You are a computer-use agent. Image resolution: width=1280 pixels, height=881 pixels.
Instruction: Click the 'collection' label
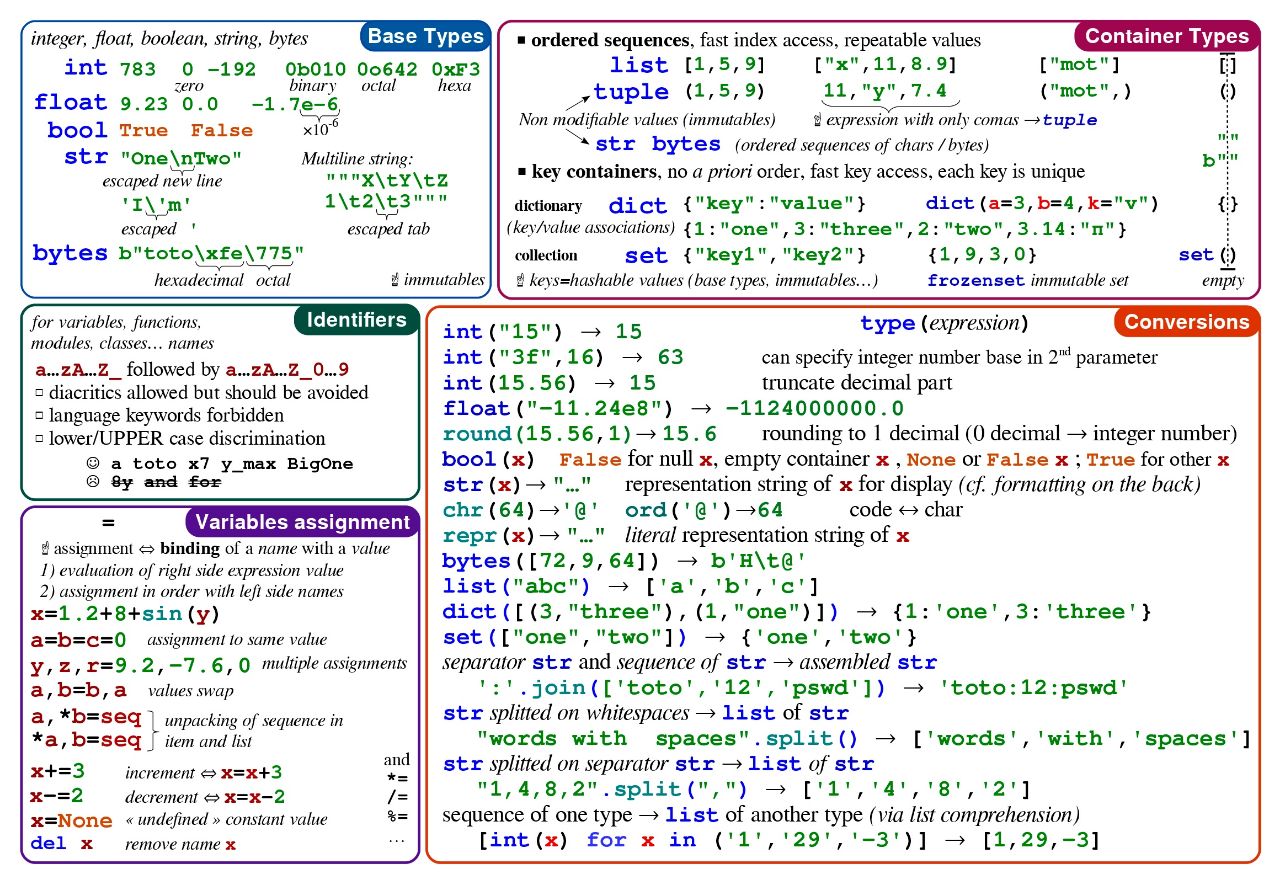tap(547, 255)
